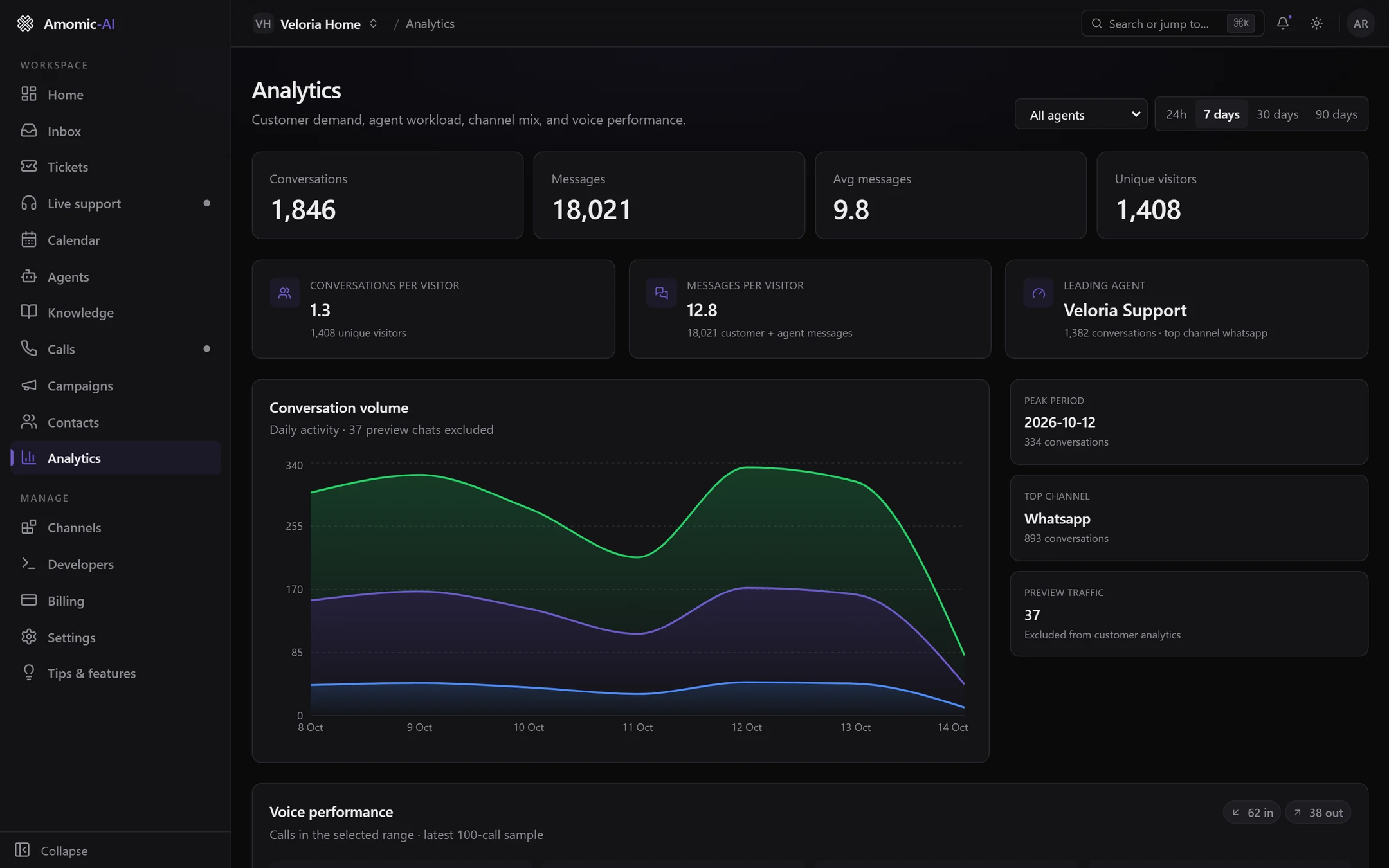1389x868 pixels.
Task: Select the 90 days time range
Action: click(1336, 114)
